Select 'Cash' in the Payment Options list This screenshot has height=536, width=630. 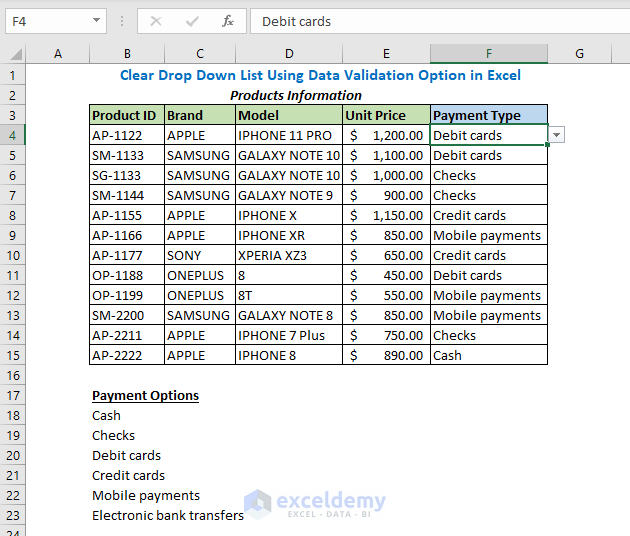[106, 415]
